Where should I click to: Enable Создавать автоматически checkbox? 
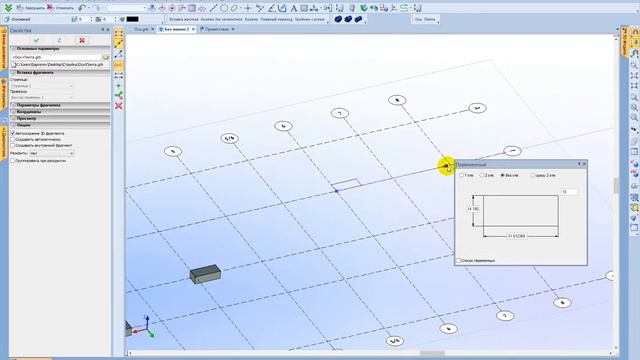[x=13, y=140]
